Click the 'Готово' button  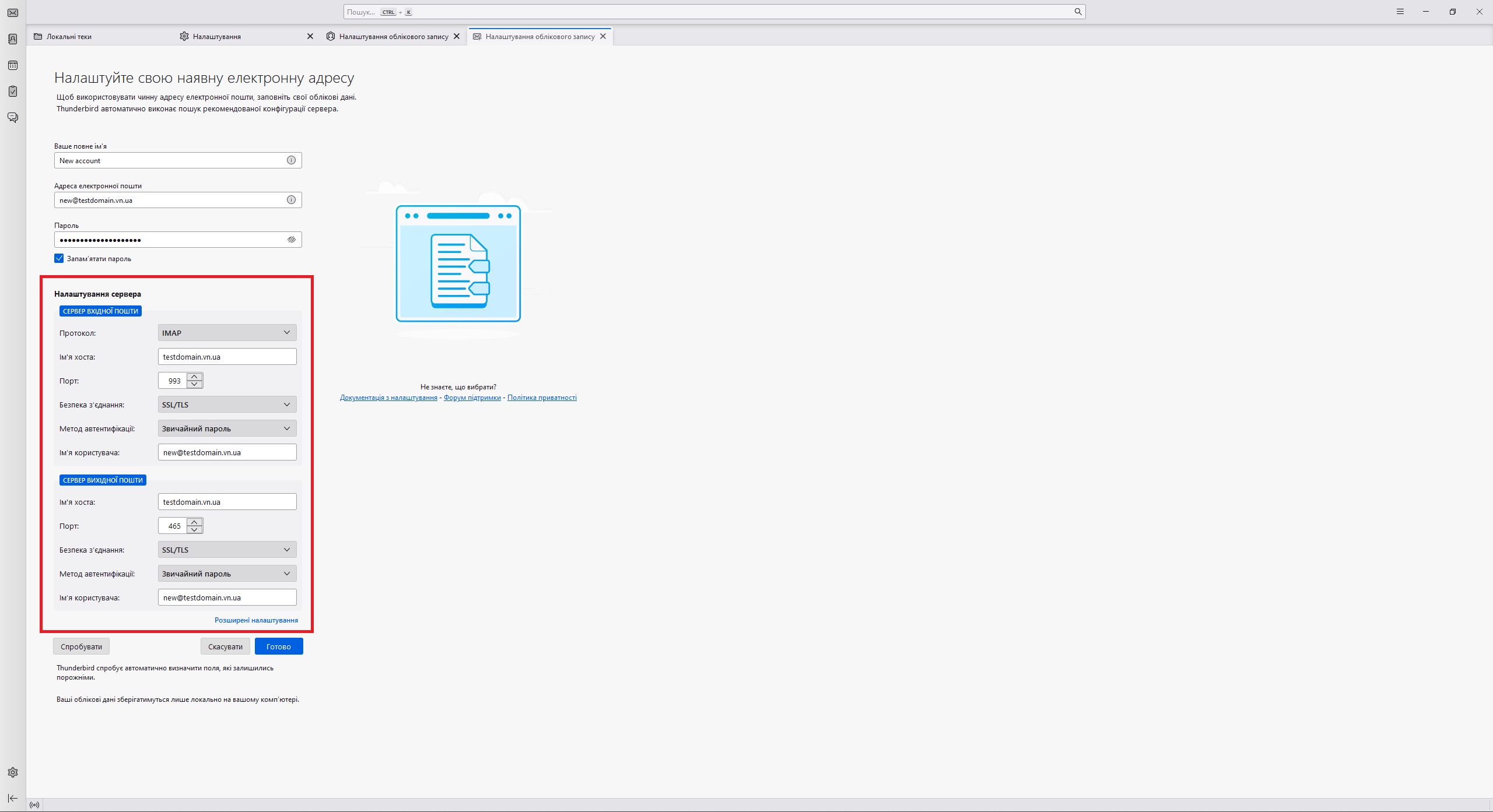[x=279, y=646]
